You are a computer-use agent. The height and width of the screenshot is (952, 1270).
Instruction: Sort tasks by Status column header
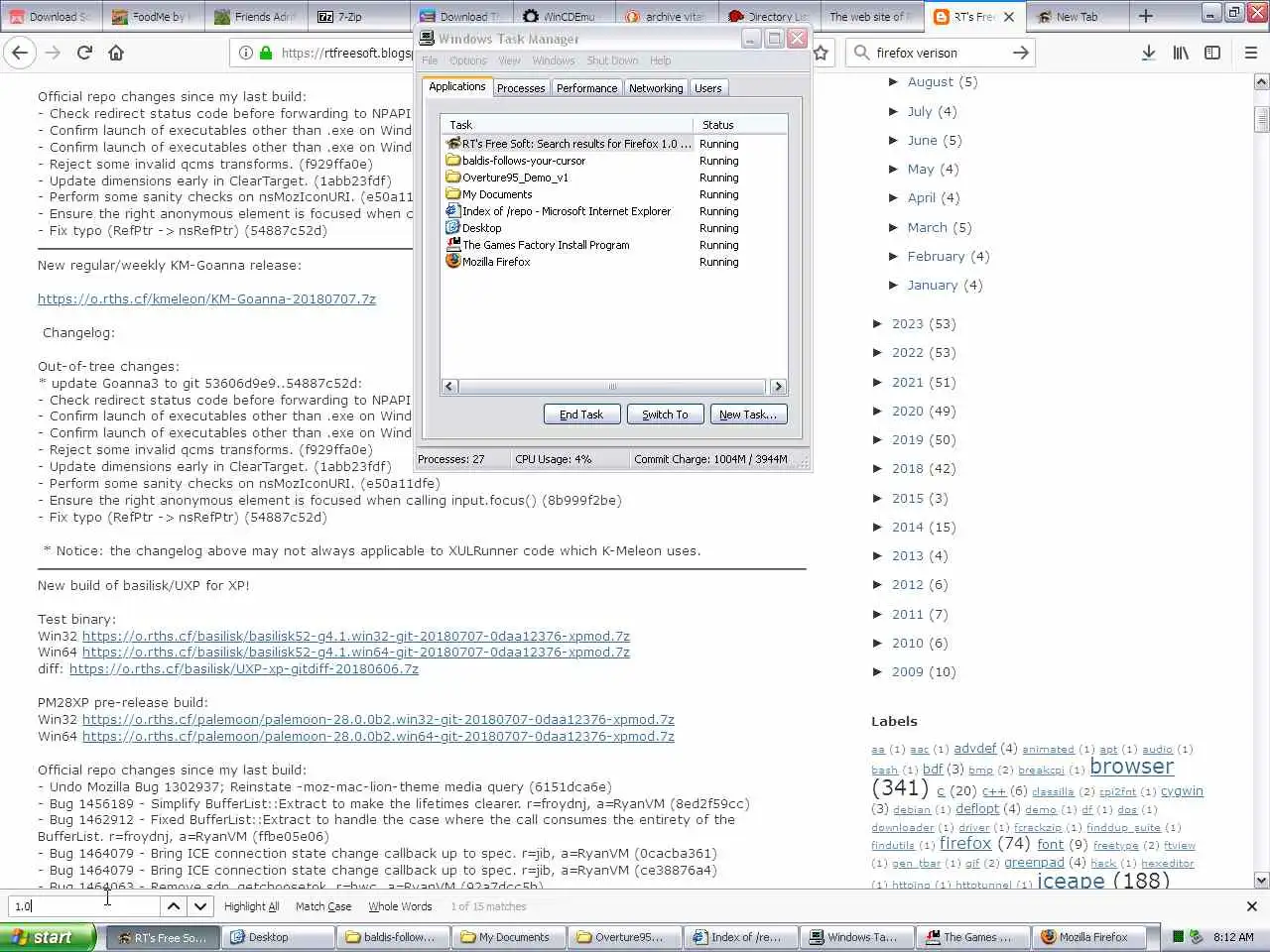pos(739,125)
